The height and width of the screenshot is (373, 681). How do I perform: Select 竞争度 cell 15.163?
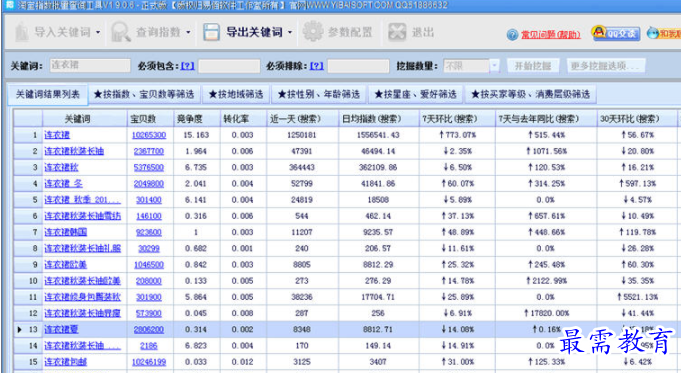click(196, 135)
